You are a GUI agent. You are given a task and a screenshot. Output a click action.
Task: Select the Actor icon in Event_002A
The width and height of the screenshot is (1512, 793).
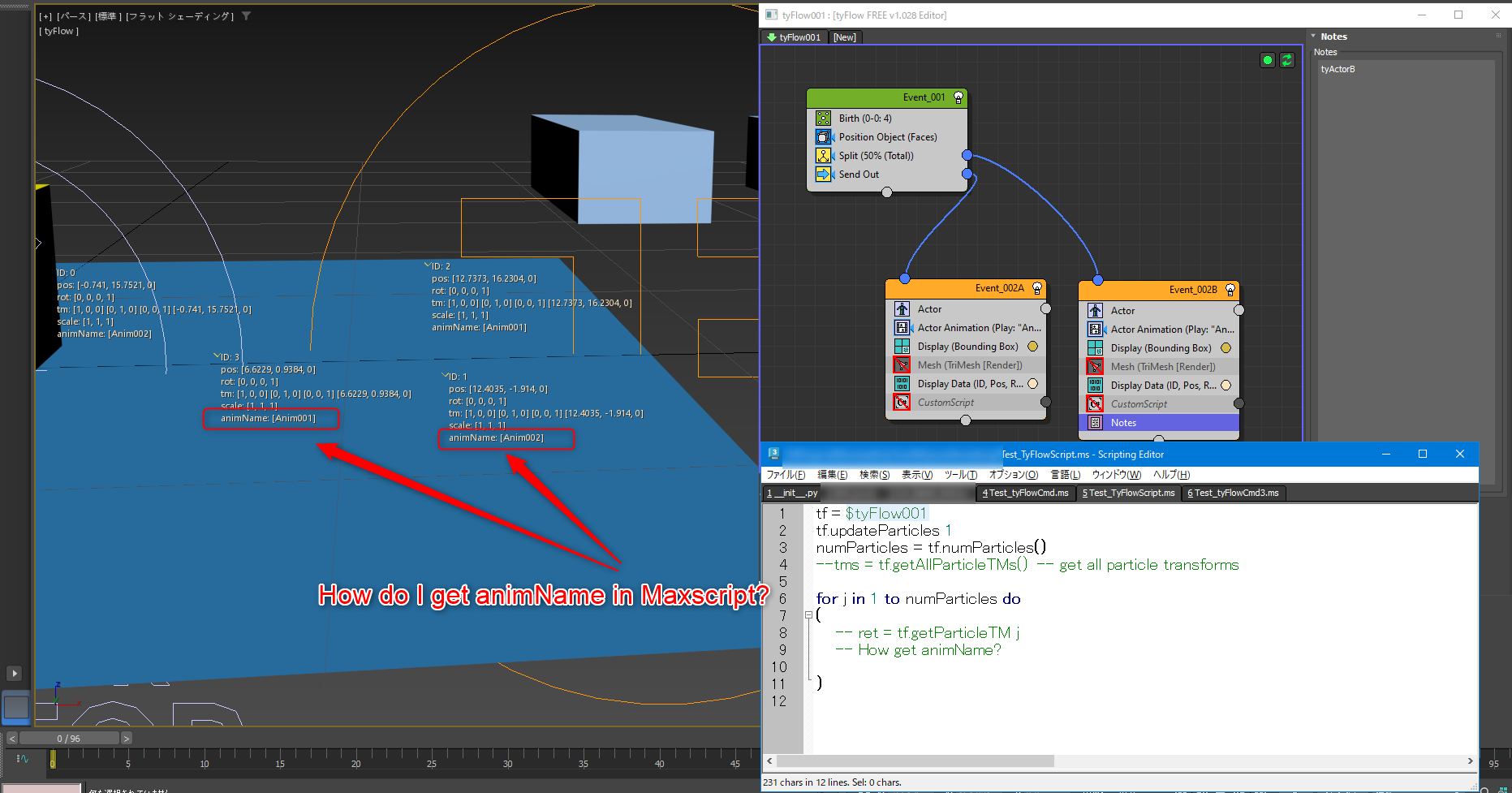click(x=902, y=309)
